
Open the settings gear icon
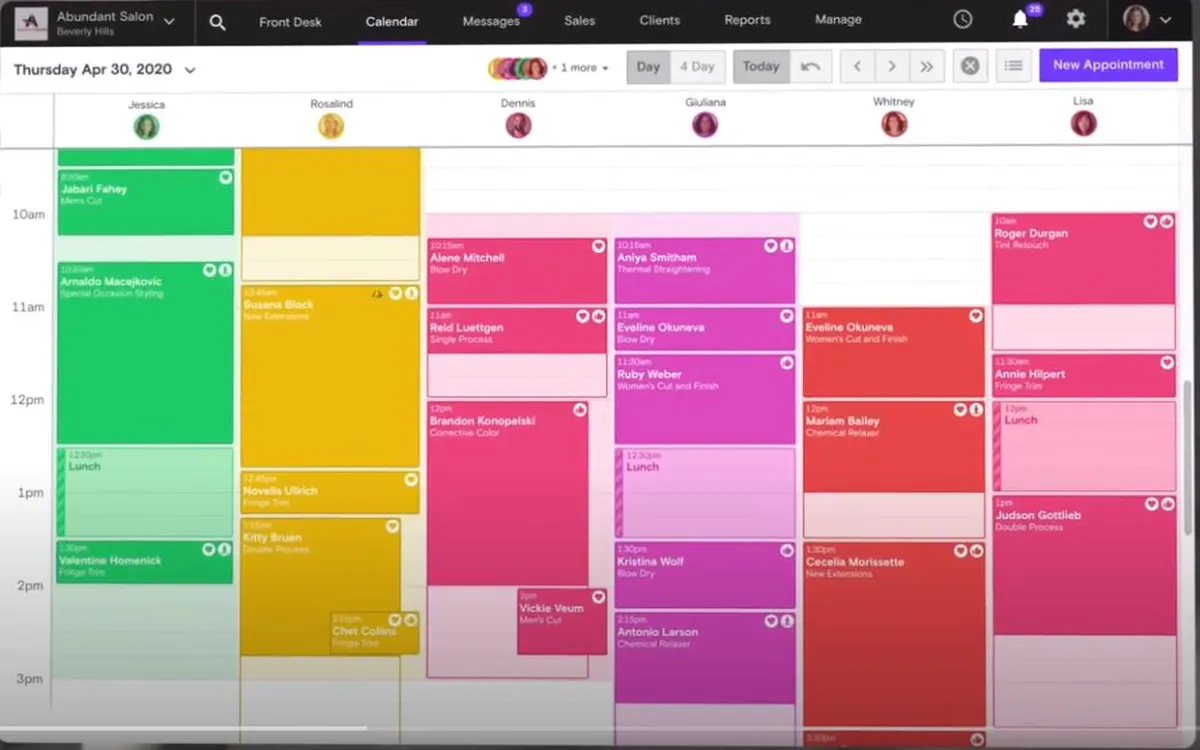click(x=1076, y=19)
